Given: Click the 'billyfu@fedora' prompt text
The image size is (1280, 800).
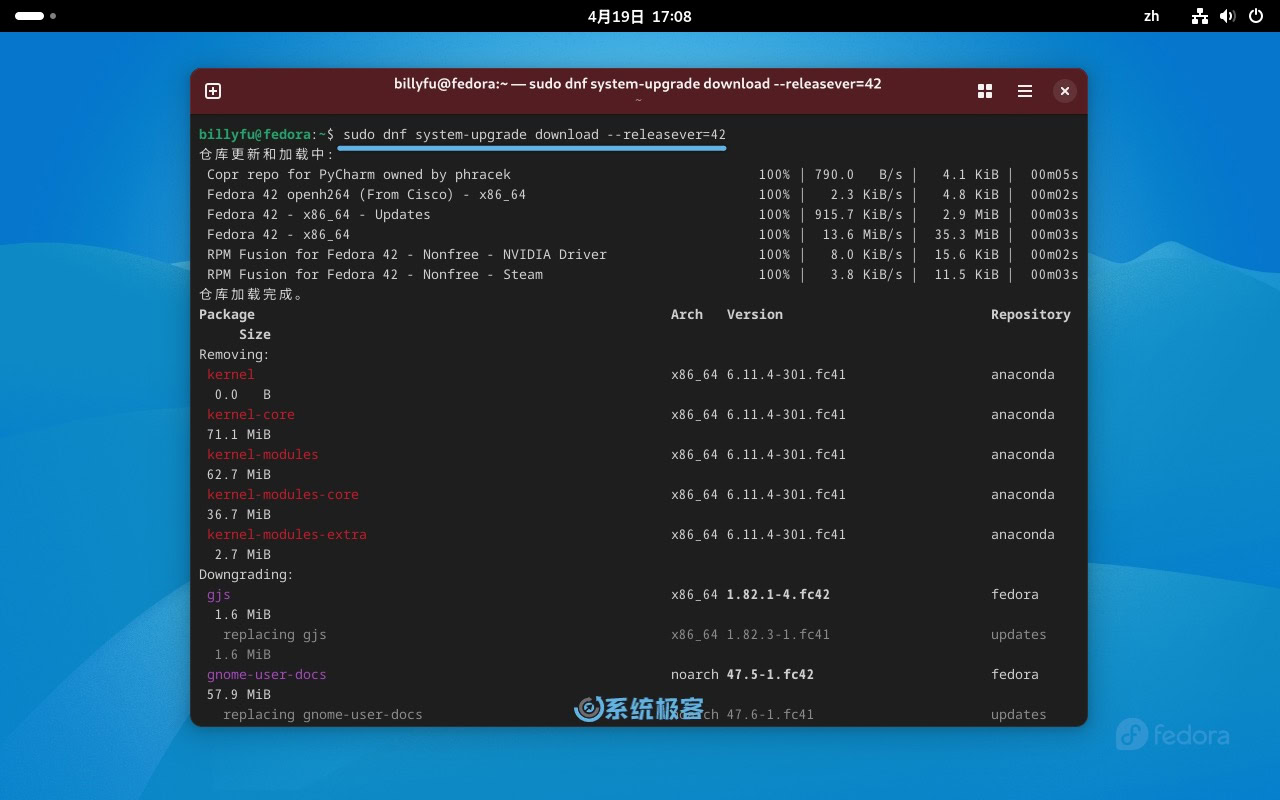Looking at the screenshot, I should tap(255, 134).
